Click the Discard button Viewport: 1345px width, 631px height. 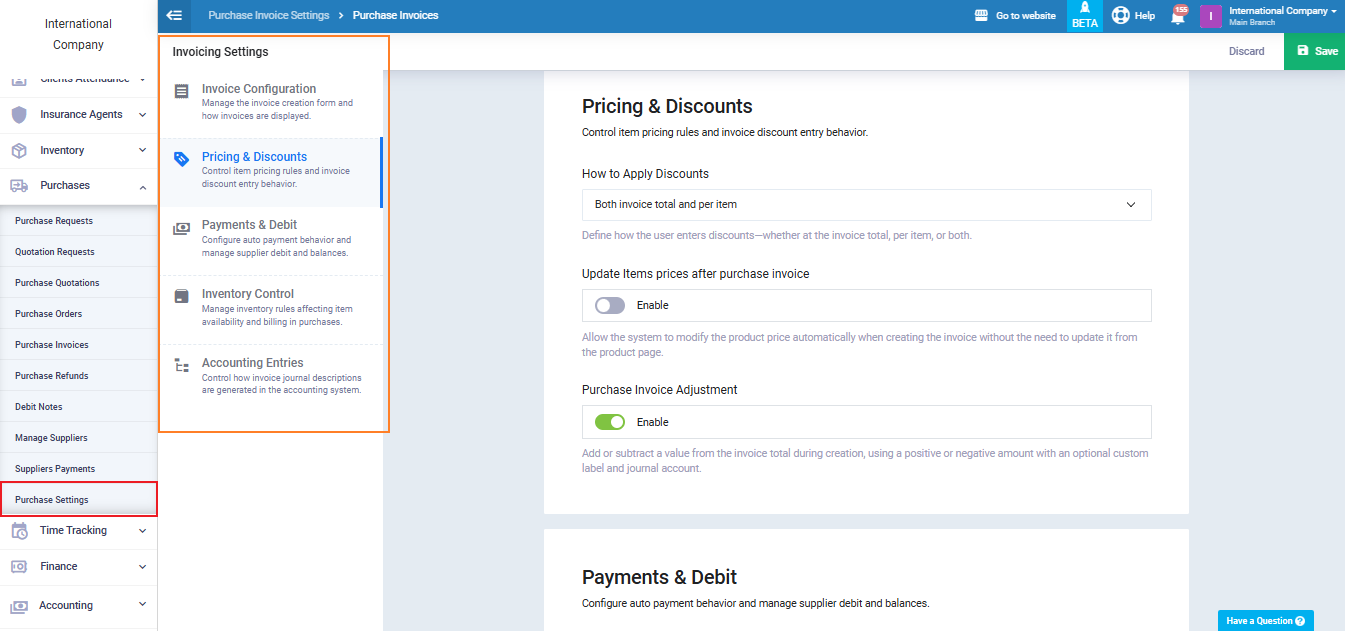coord(1246,51)
